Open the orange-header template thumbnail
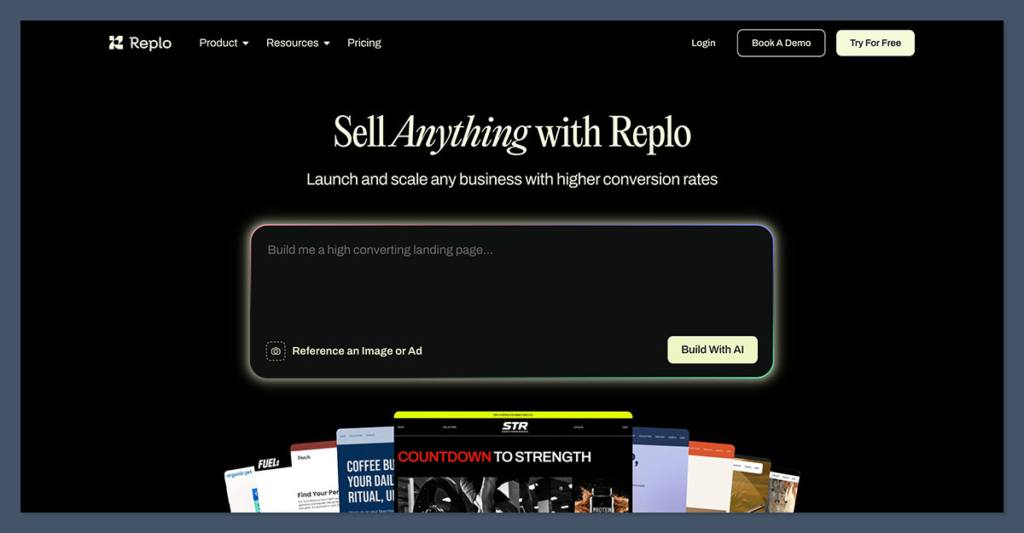The width and height of the screenshot is (1024, 533). tap(711, 477)
